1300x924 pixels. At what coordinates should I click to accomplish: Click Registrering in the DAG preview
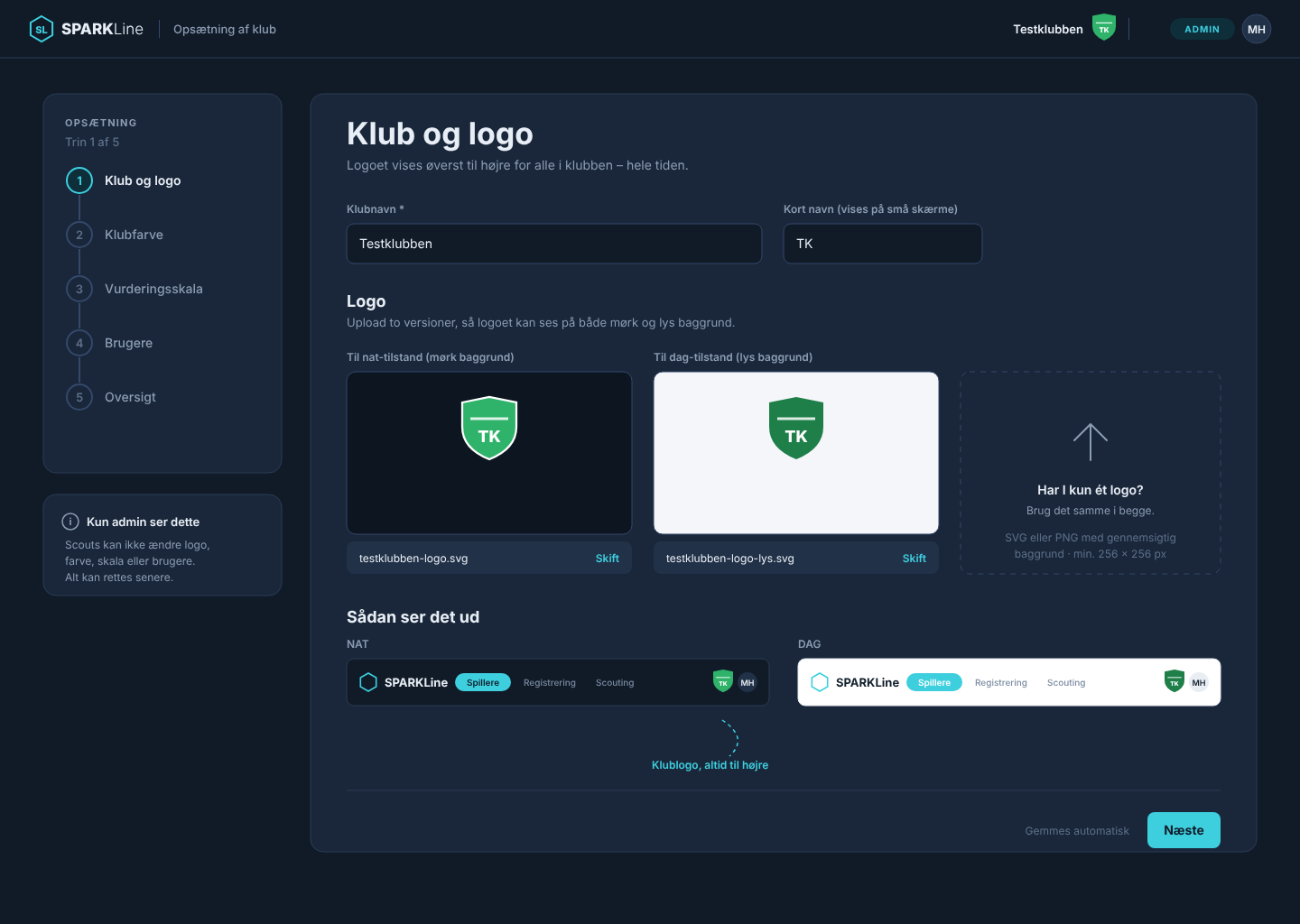(x=1001, y=683)
